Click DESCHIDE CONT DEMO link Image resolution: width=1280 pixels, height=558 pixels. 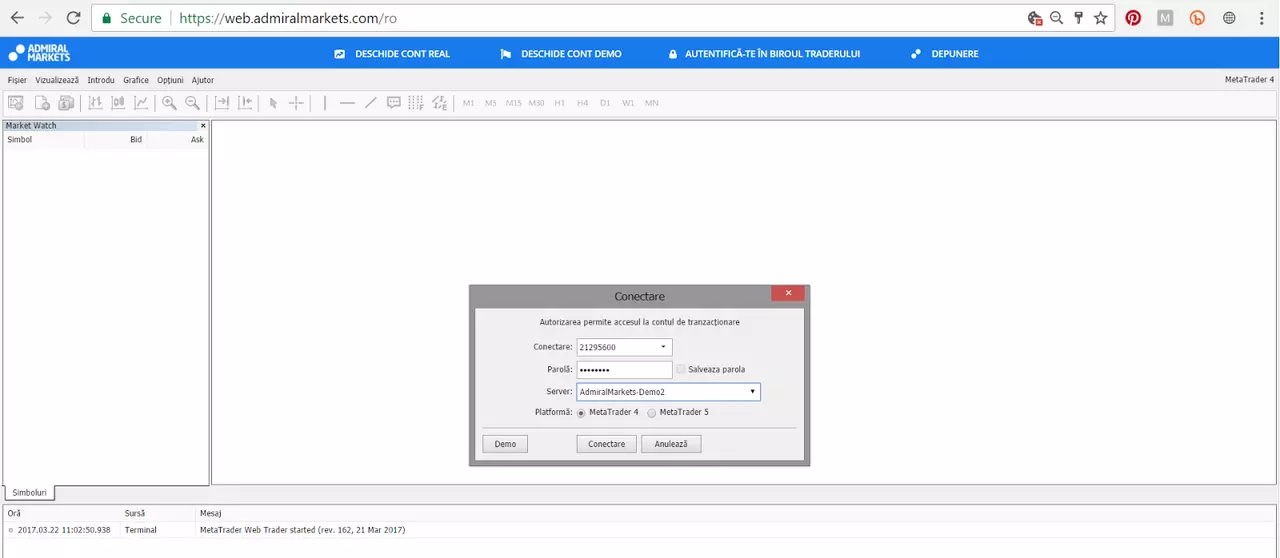(561, 54)
